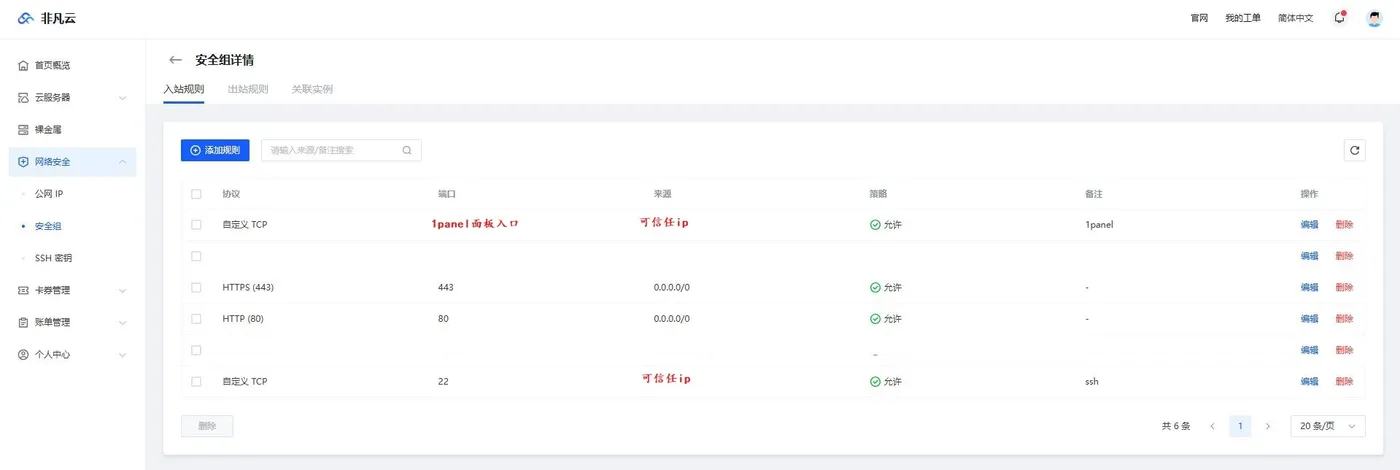Check the HTTPS (443) rule checkbox
1400x470 pixels.
click(x=196, y=287)
